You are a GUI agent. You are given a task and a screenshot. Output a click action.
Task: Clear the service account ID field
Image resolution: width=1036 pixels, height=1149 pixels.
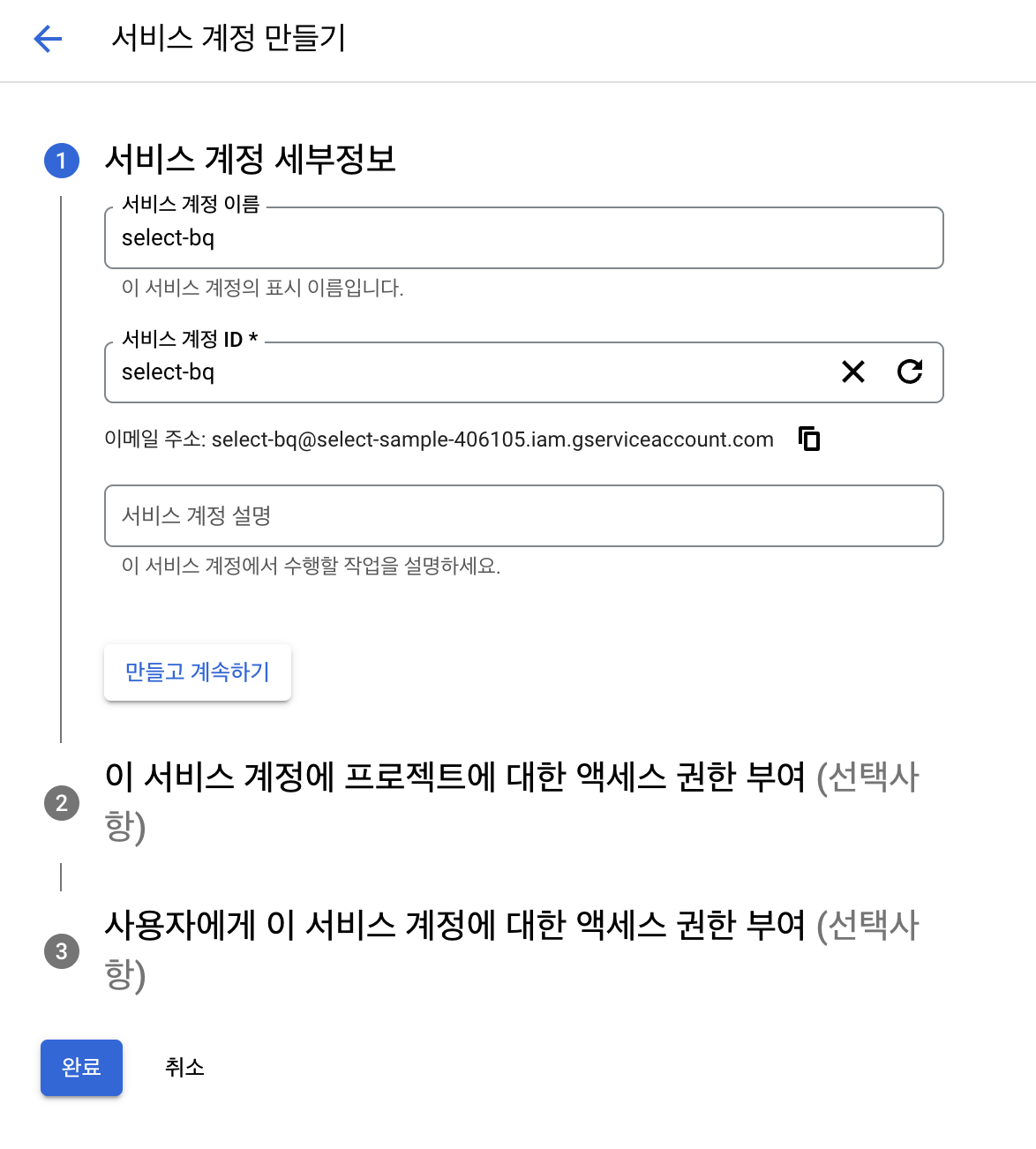point(853,372)
